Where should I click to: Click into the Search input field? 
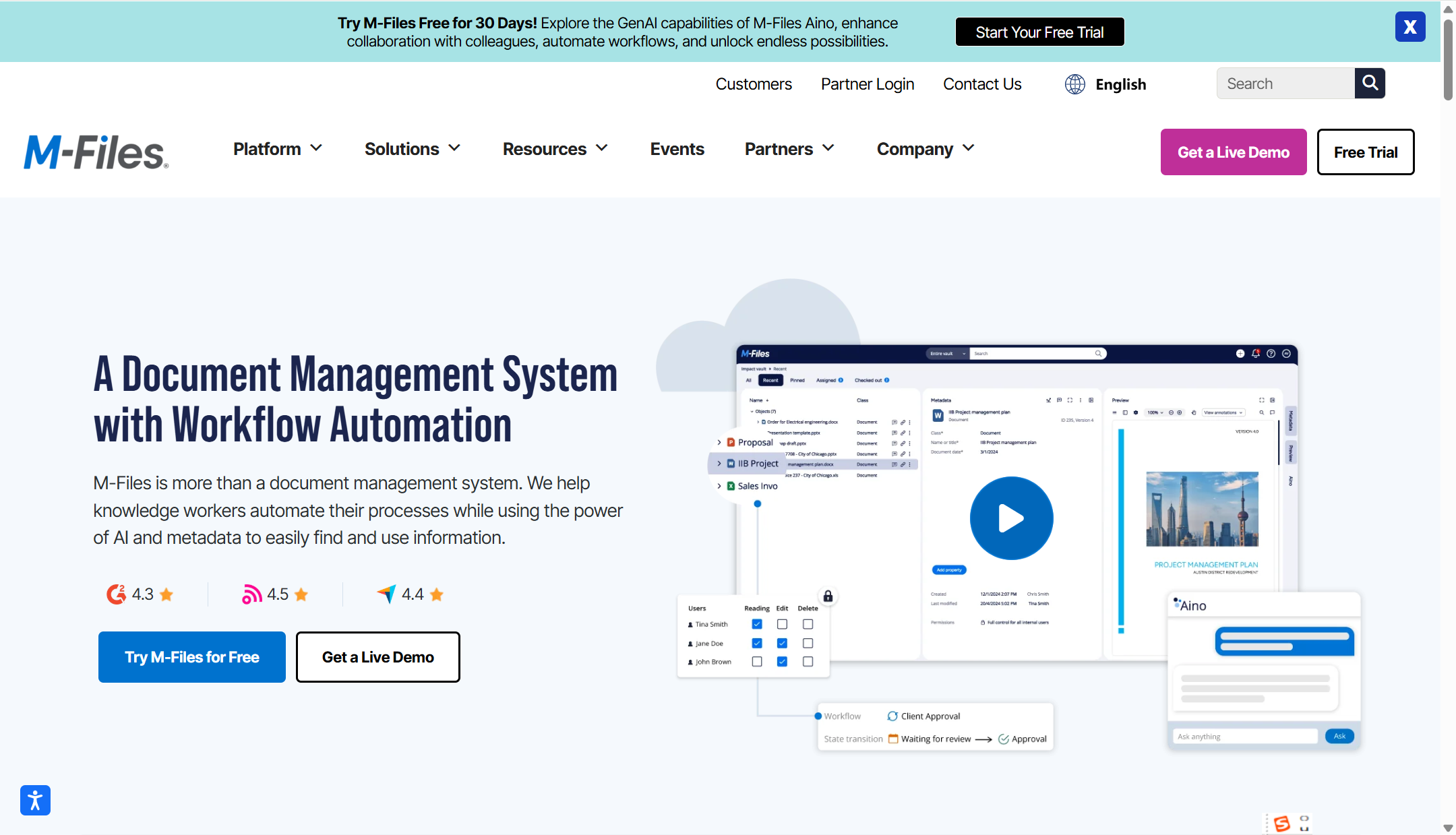coord(1285,84)
